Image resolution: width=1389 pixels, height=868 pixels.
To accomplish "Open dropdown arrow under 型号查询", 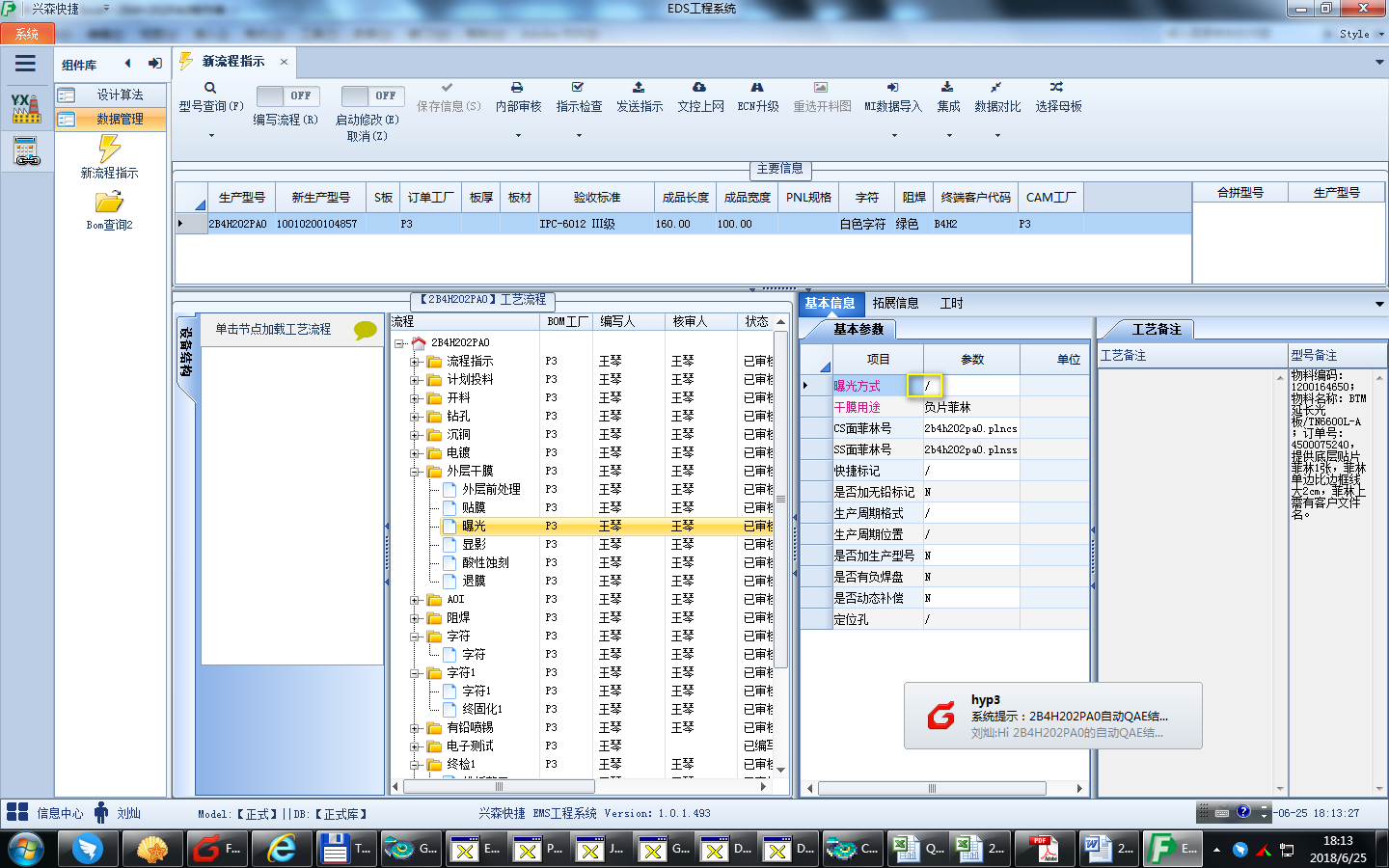I will [x=210, y=135].
